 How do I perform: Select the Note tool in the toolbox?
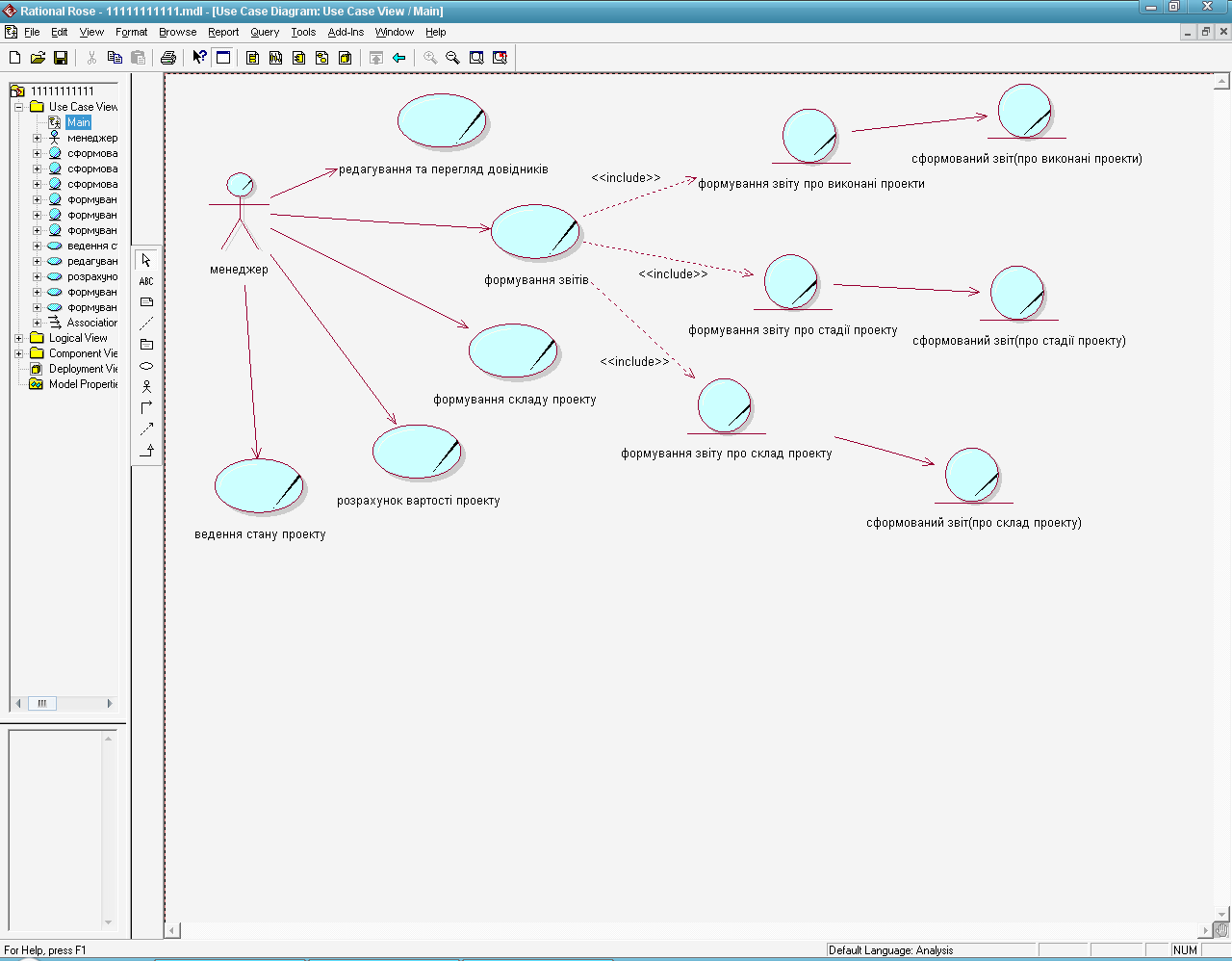click(146, 302)
